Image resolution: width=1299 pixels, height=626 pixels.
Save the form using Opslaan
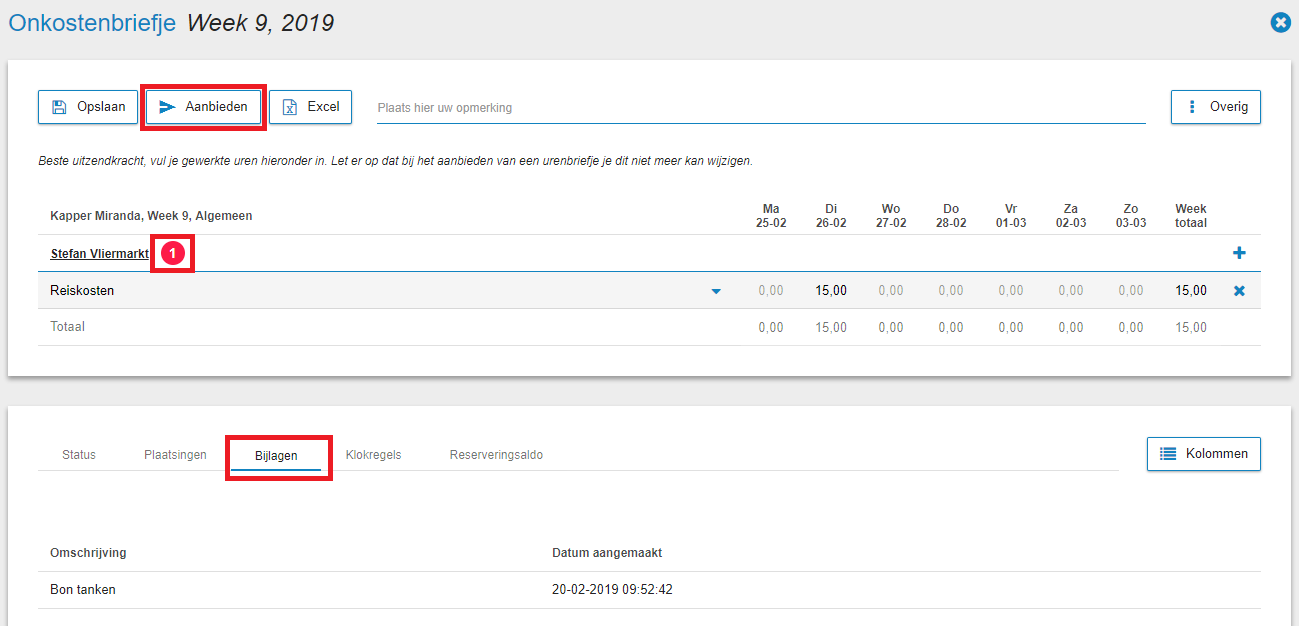(x=88, y=107)
